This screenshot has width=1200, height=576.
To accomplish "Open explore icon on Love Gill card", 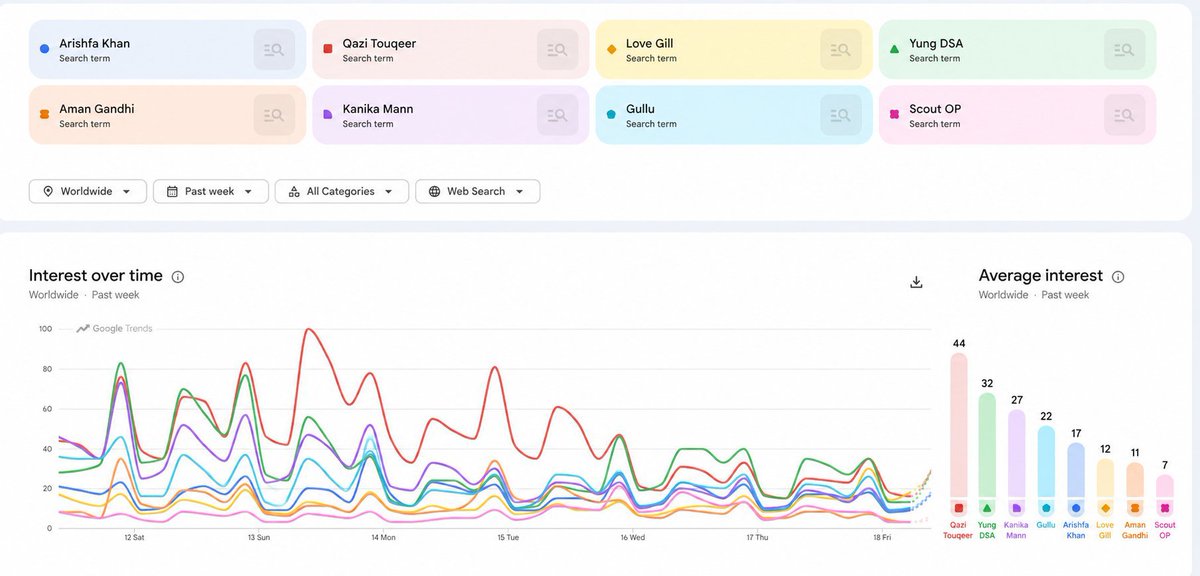I will [841, 49].
